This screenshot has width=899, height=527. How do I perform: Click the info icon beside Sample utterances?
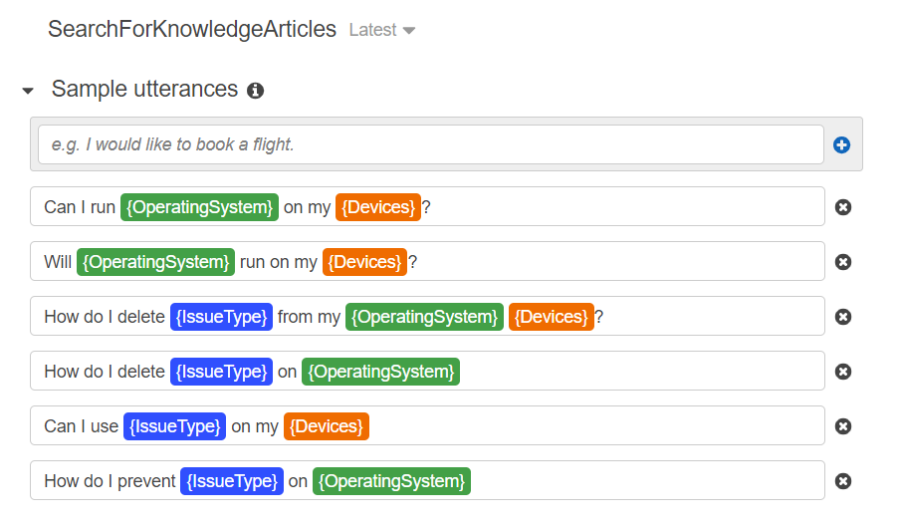click(255, 90)
